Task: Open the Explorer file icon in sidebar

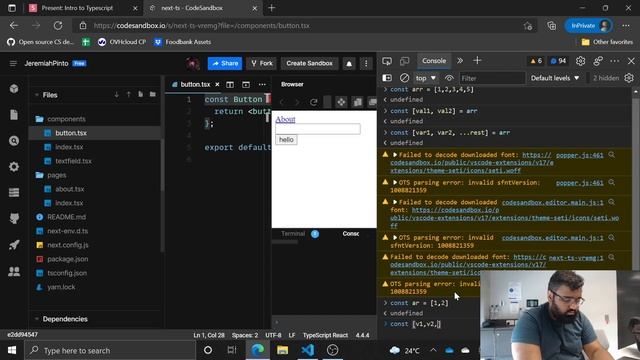Action: tap(14, 115)
